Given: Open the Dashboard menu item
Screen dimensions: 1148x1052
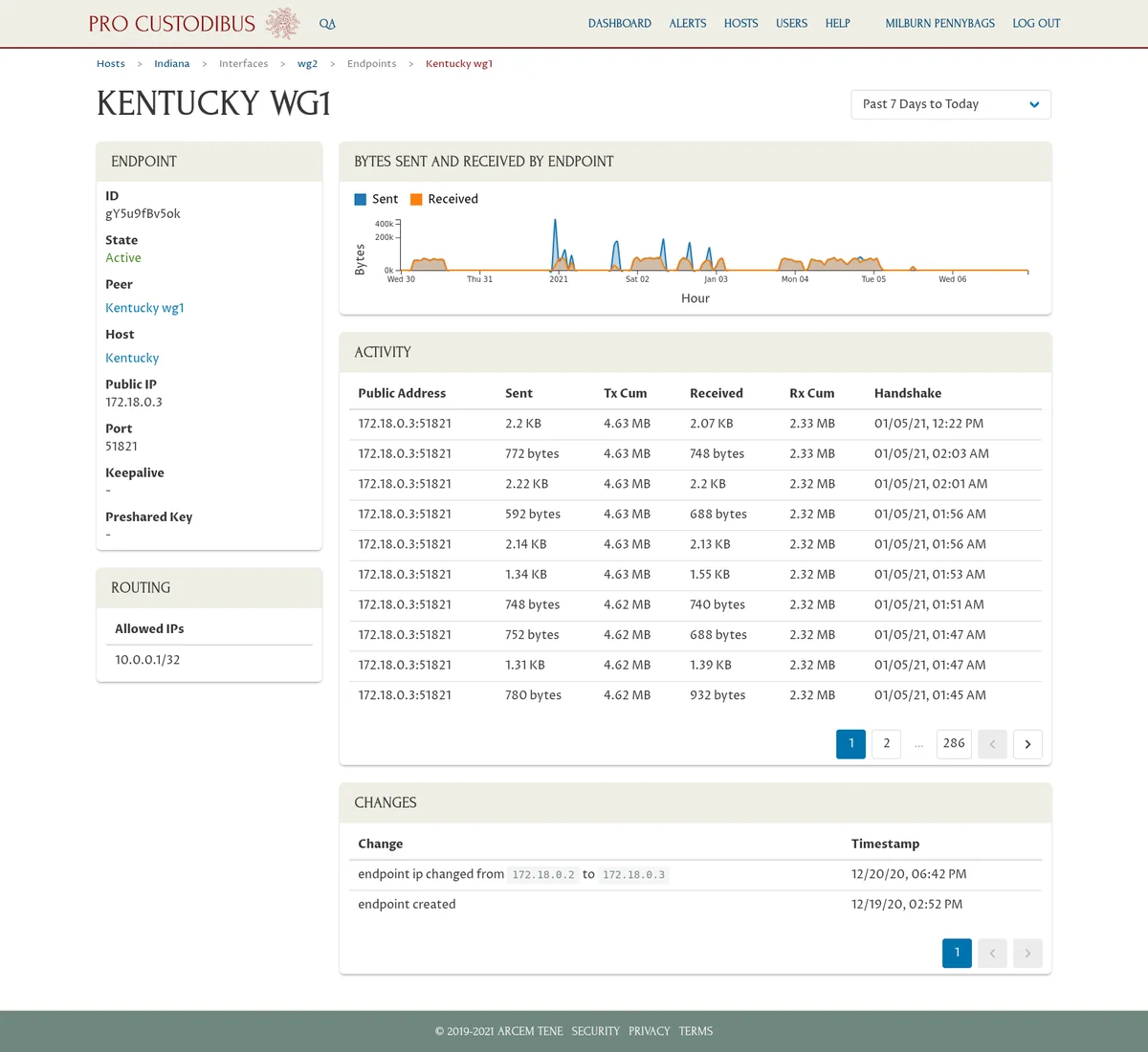Looking at the screenshot, I should [619, 23].
